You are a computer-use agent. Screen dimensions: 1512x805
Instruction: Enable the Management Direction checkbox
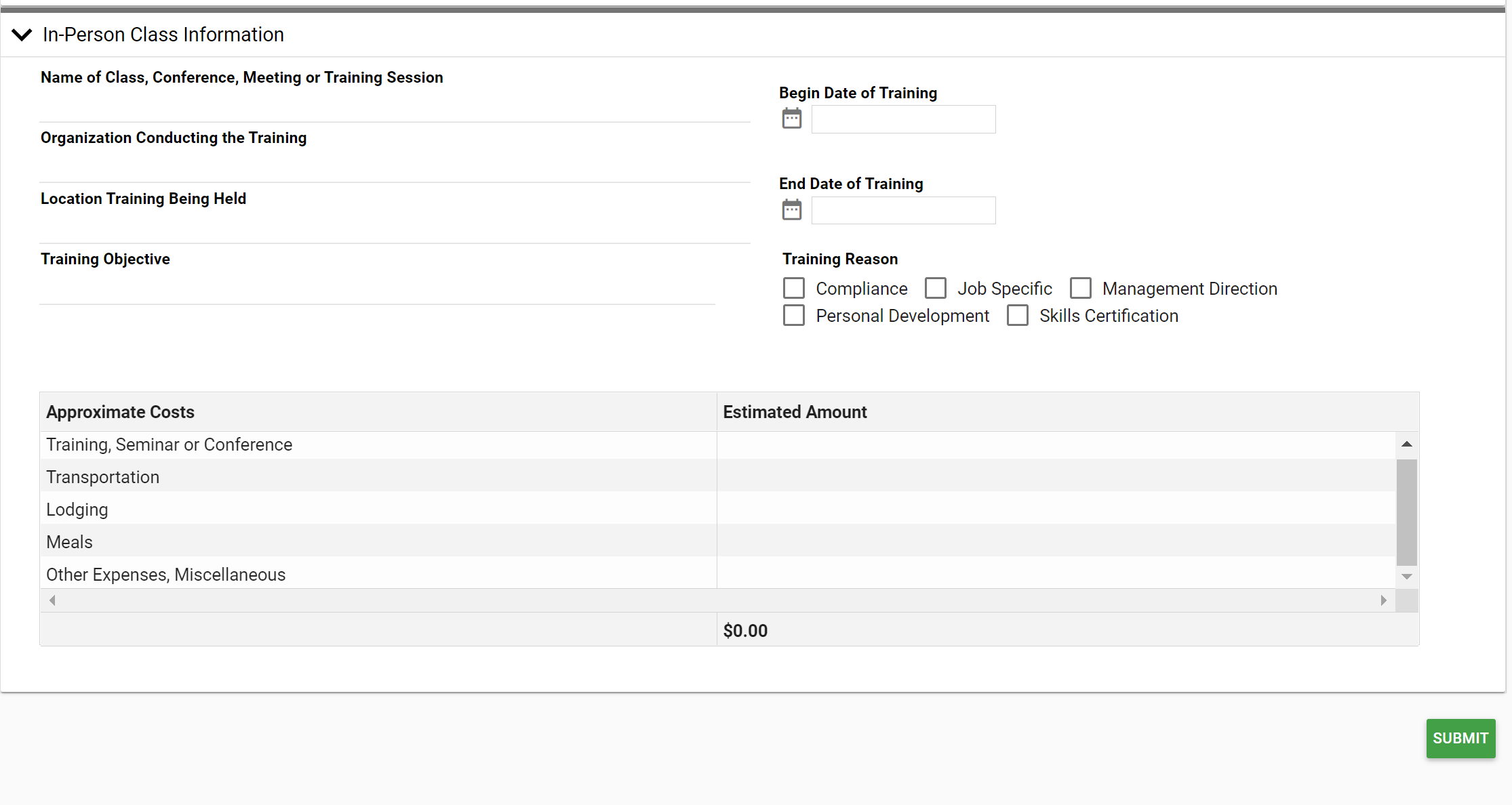click(x=1080, y=288)
